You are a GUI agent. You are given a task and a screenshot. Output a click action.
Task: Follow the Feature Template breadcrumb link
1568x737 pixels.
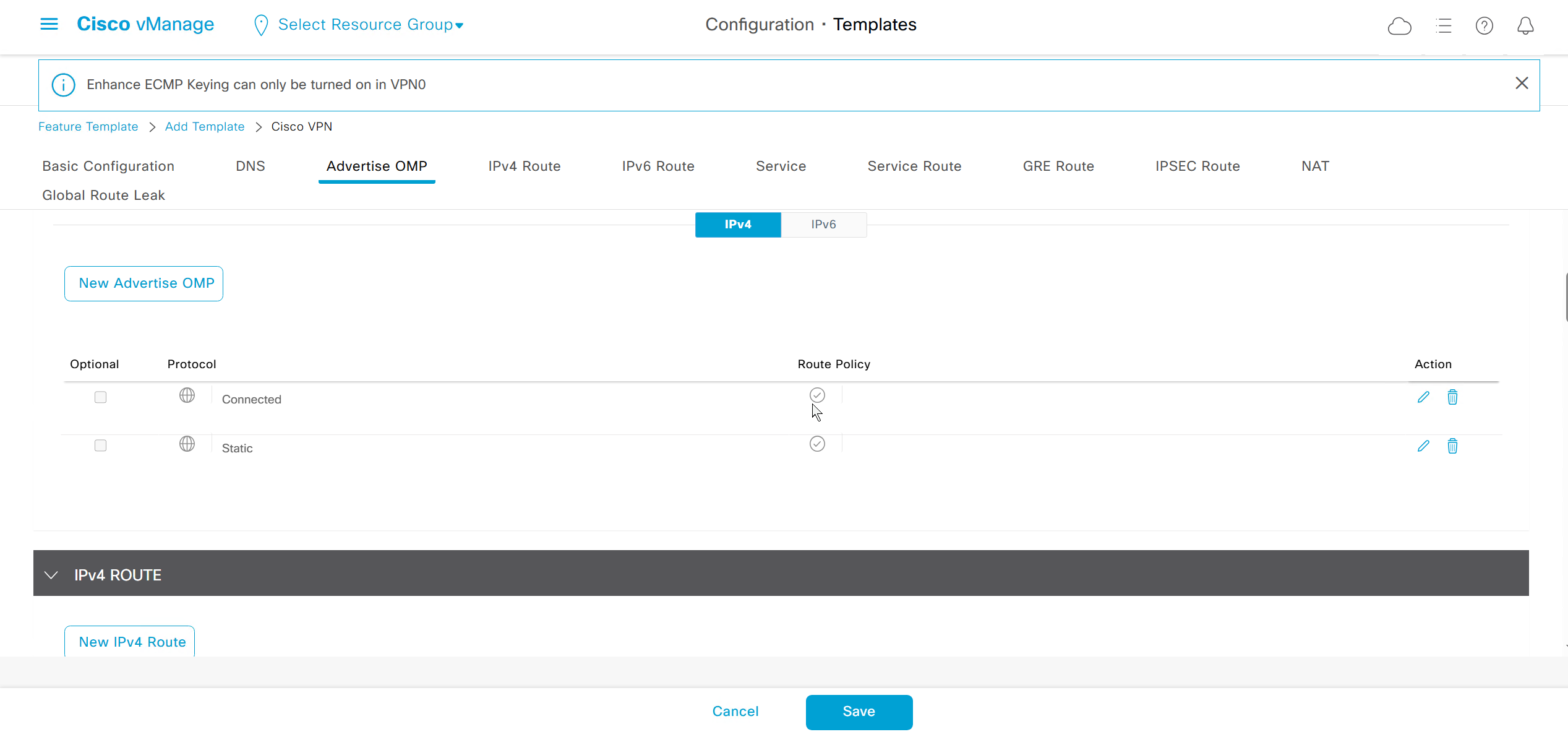pyautogui.click(x=88, y=126)
